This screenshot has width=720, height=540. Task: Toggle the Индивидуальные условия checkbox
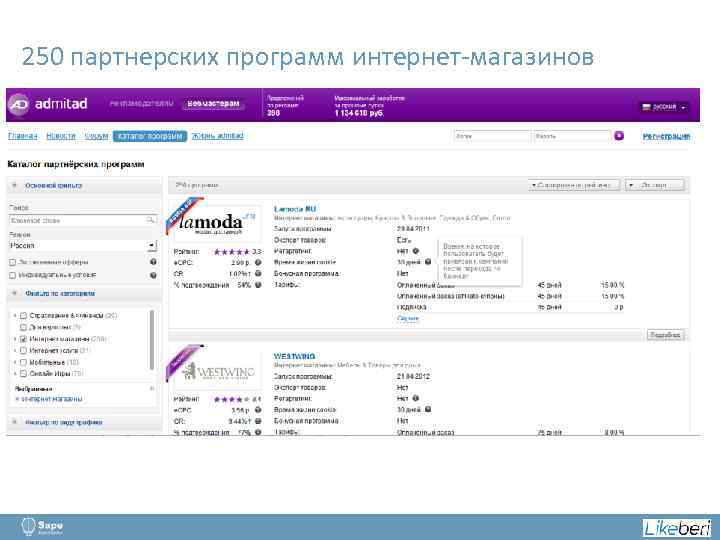pos(13,276)
